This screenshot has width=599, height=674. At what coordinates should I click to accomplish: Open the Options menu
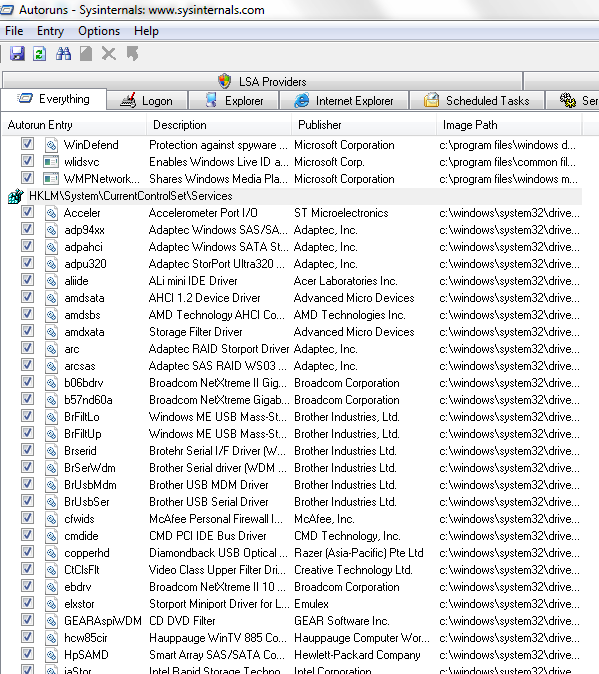(99, 31)
